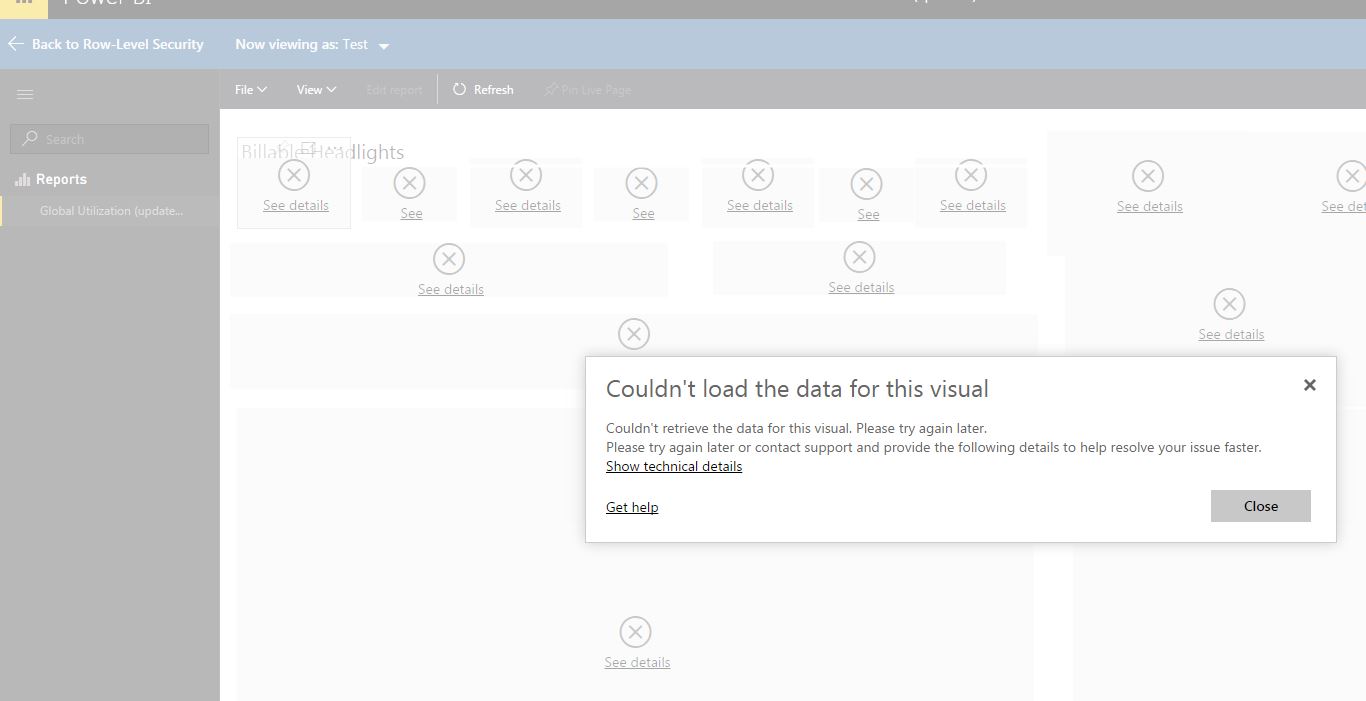Select the Global Utilization report
The width and height of the screenshot is (1366, 701).
click(x=111, y=211)
